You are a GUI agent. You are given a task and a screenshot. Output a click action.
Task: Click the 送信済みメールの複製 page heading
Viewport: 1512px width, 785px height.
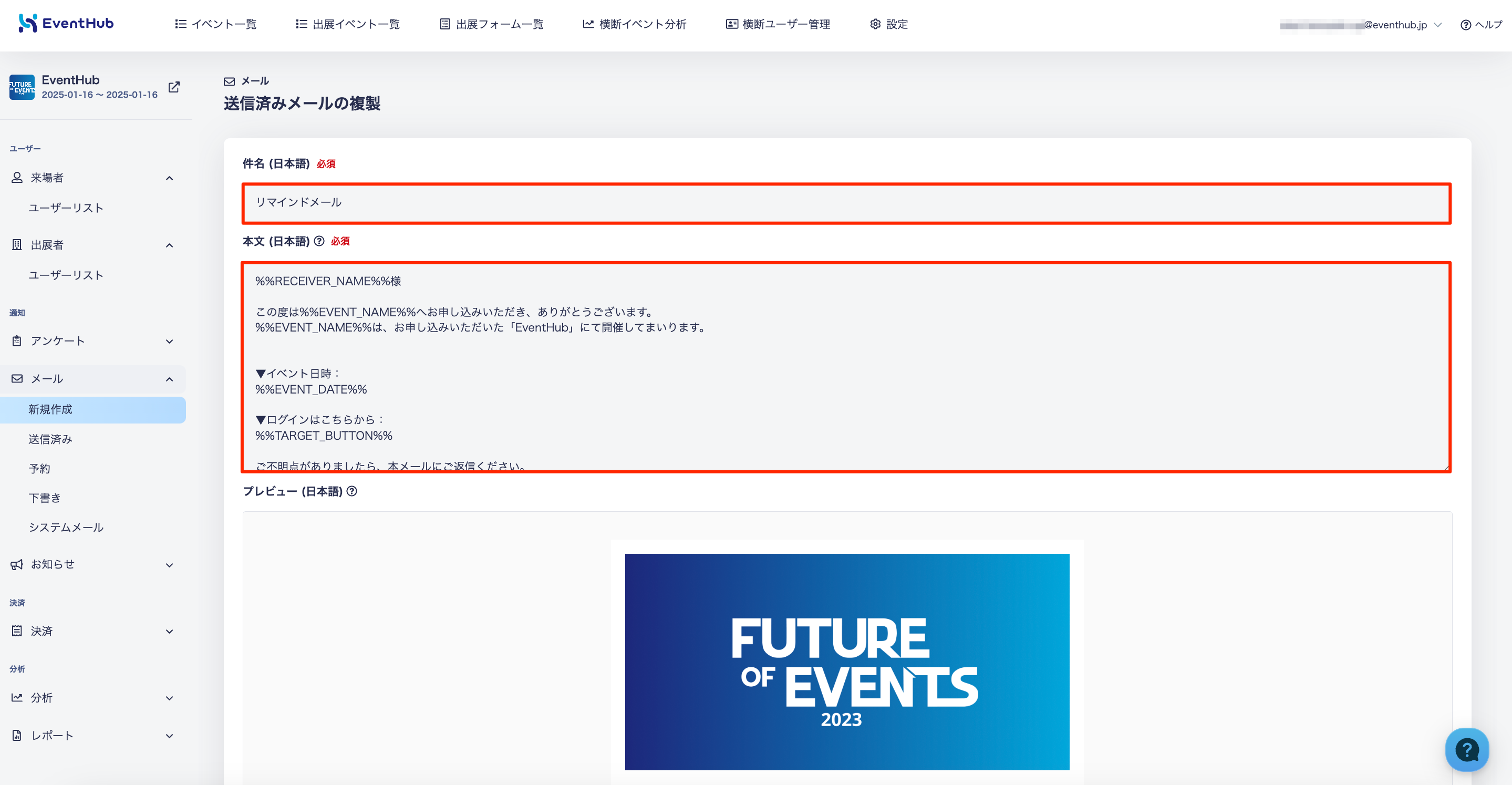(302, 104)
